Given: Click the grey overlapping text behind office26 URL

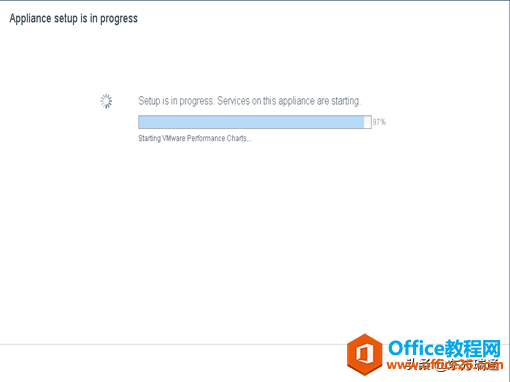Looking at the screenshot, I should coord(453,365).
